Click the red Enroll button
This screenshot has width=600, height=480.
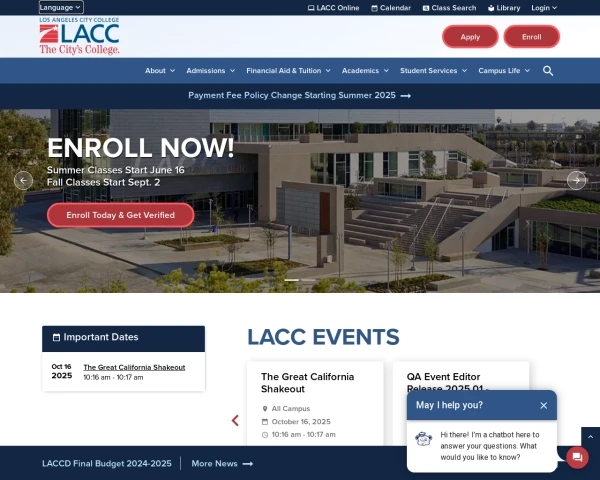tap(532, 37)
